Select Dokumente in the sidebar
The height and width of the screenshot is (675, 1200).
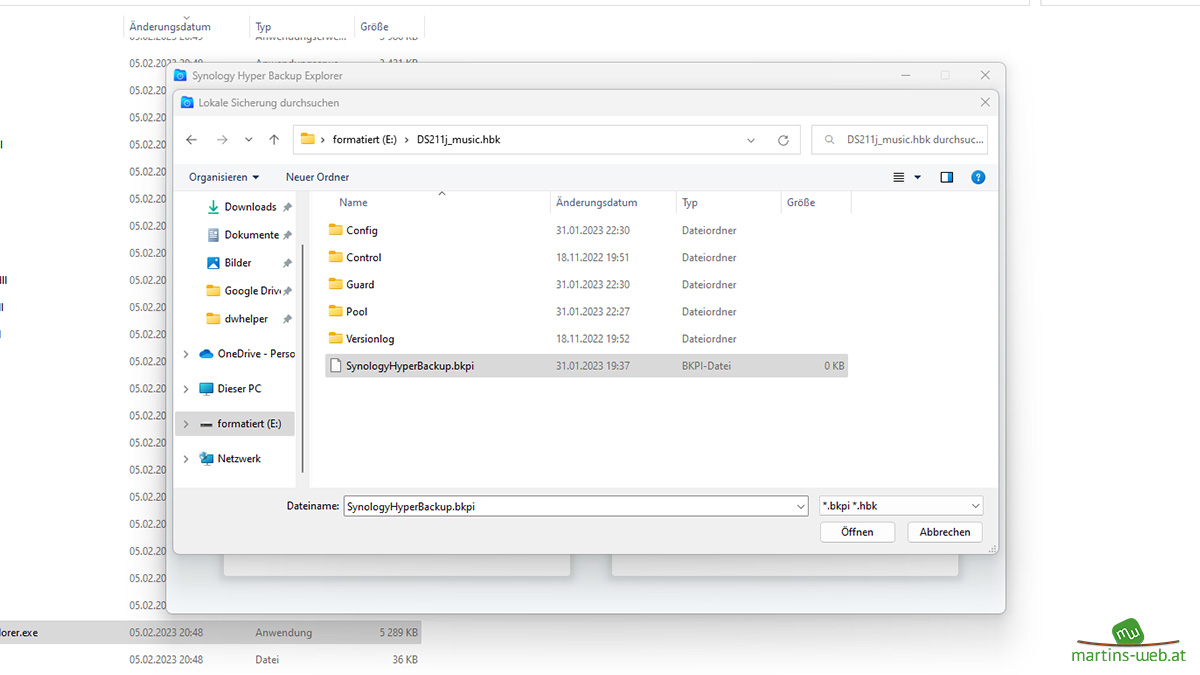pyautogui.click(x=251, y=235)
